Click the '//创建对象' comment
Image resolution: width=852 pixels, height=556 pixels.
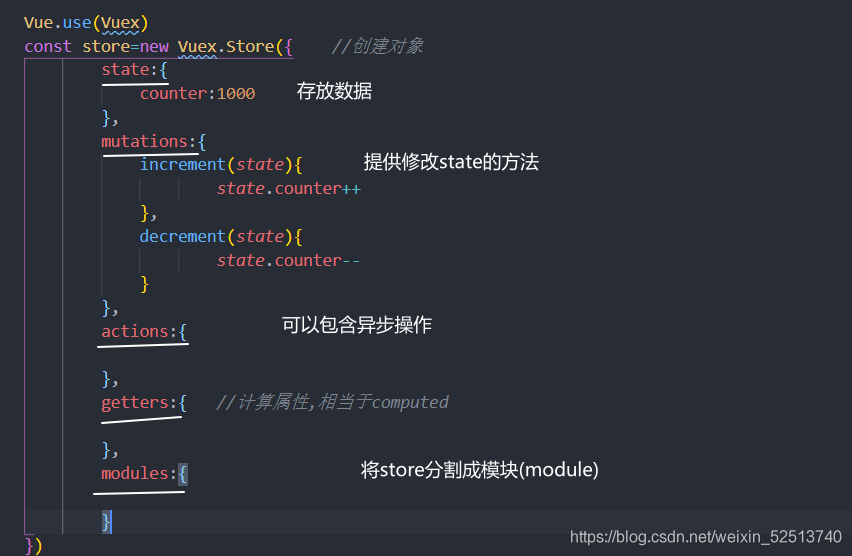pyautogui.click(x=377, y=46)
